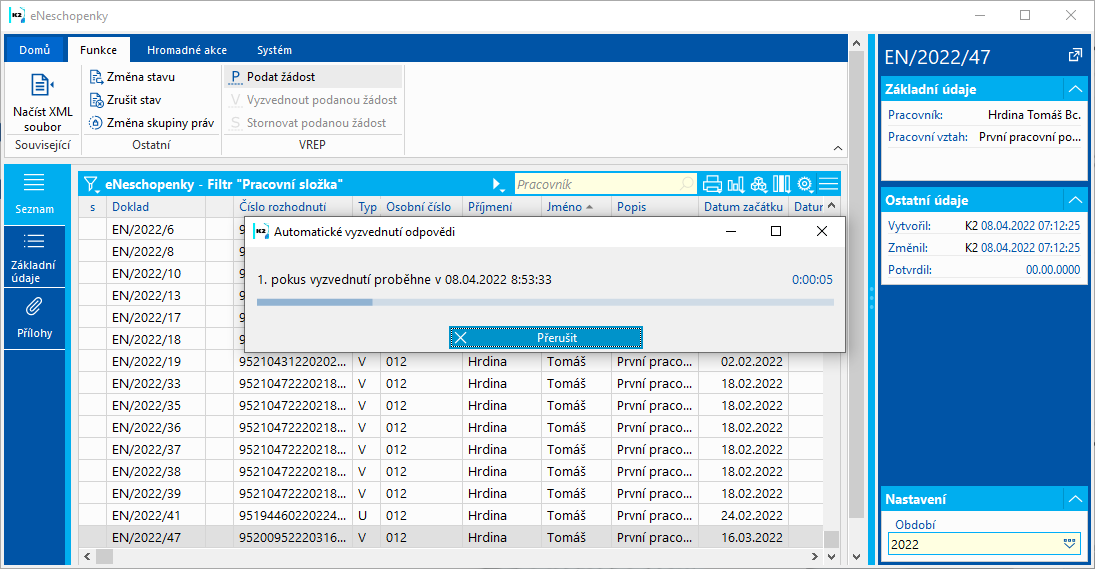Click the filter funnel icon
The image size is (1095, 569).
coord(91,184)
